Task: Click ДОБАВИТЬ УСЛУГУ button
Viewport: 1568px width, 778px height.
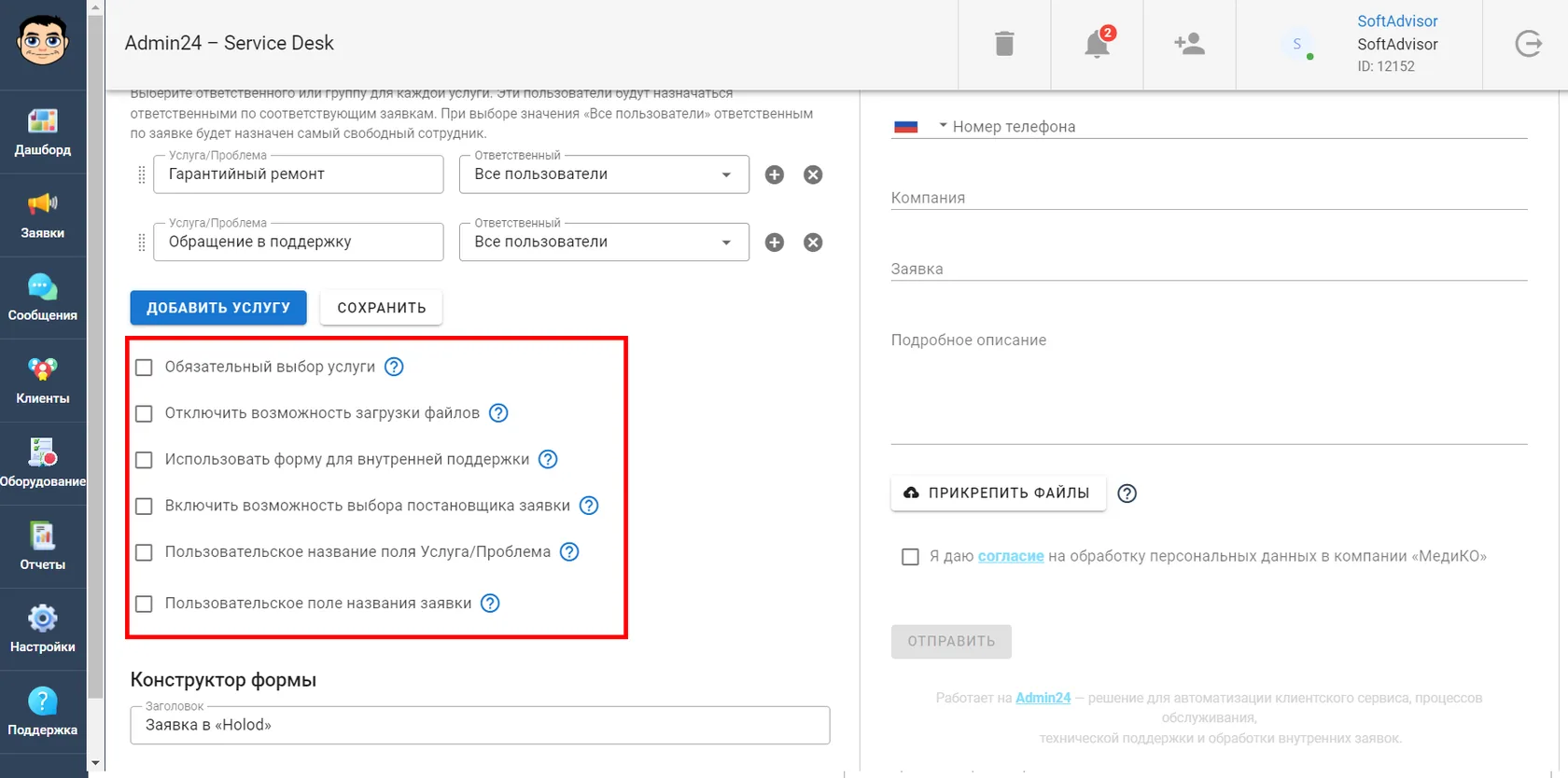Action: point(218,308)
